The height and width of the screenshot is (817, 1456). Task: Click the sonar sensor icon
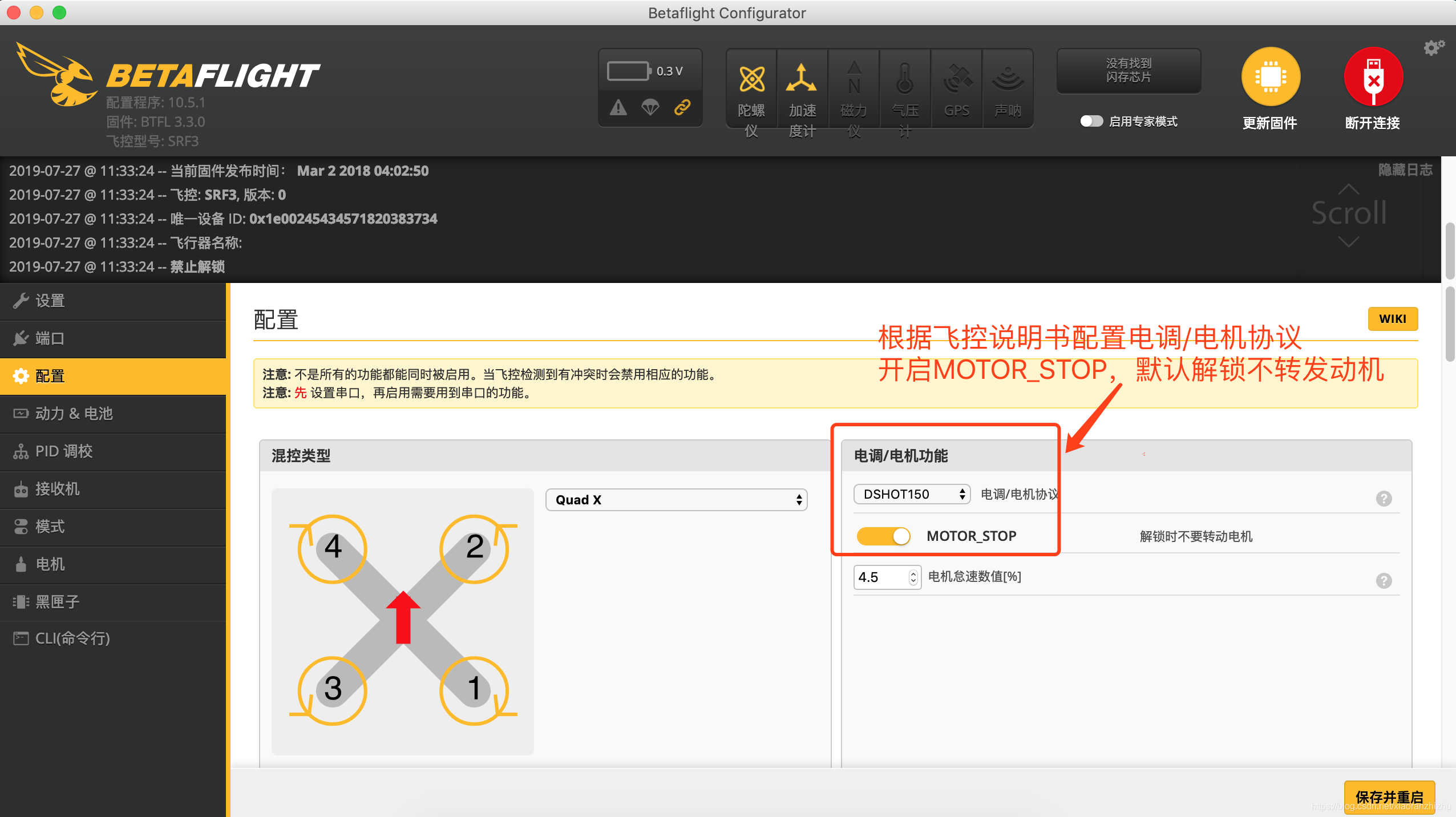pyautogui.click(x=1008, y=78)
